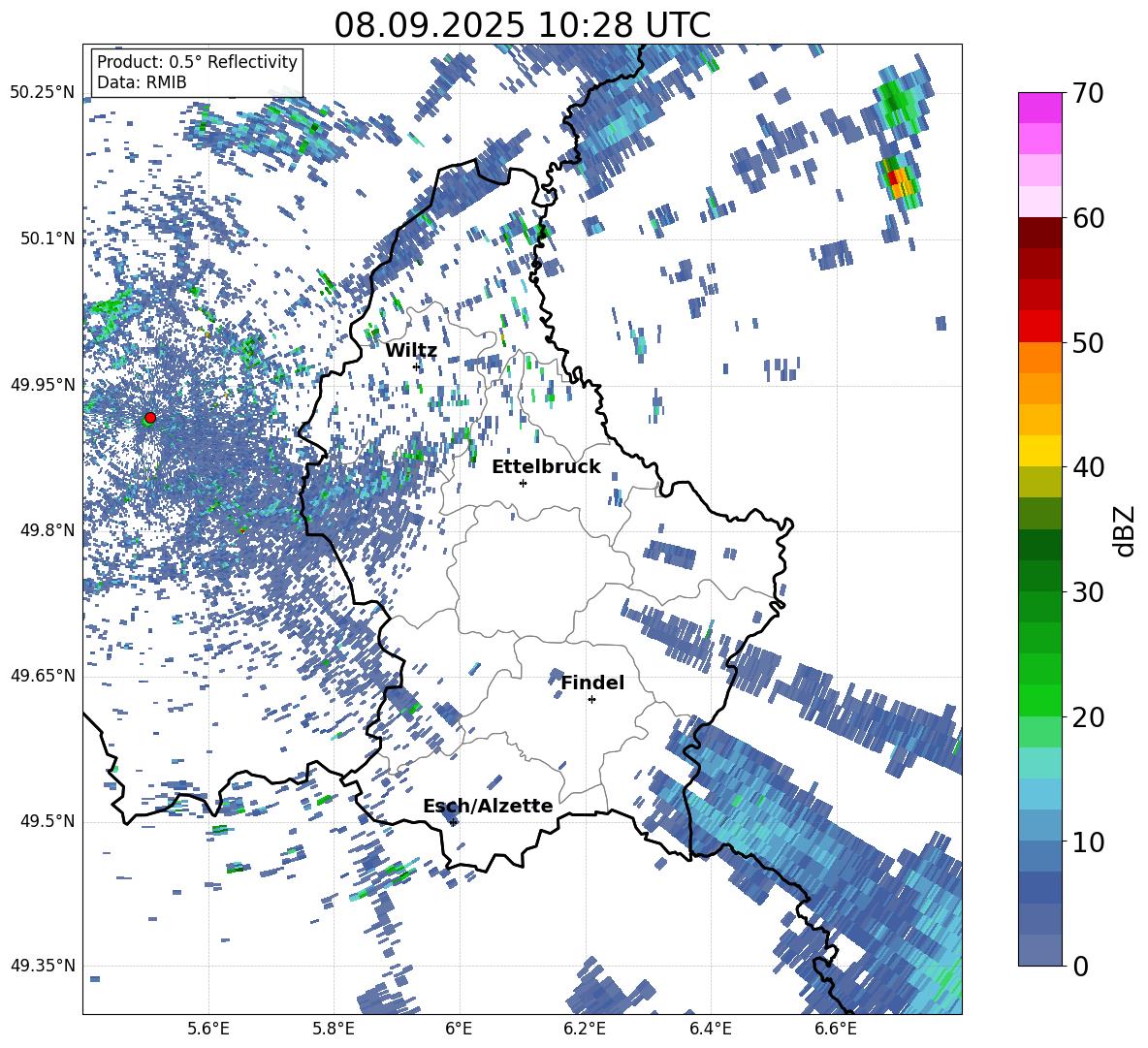Click the 49.8°N latitude label

click(x=47, y=530)
